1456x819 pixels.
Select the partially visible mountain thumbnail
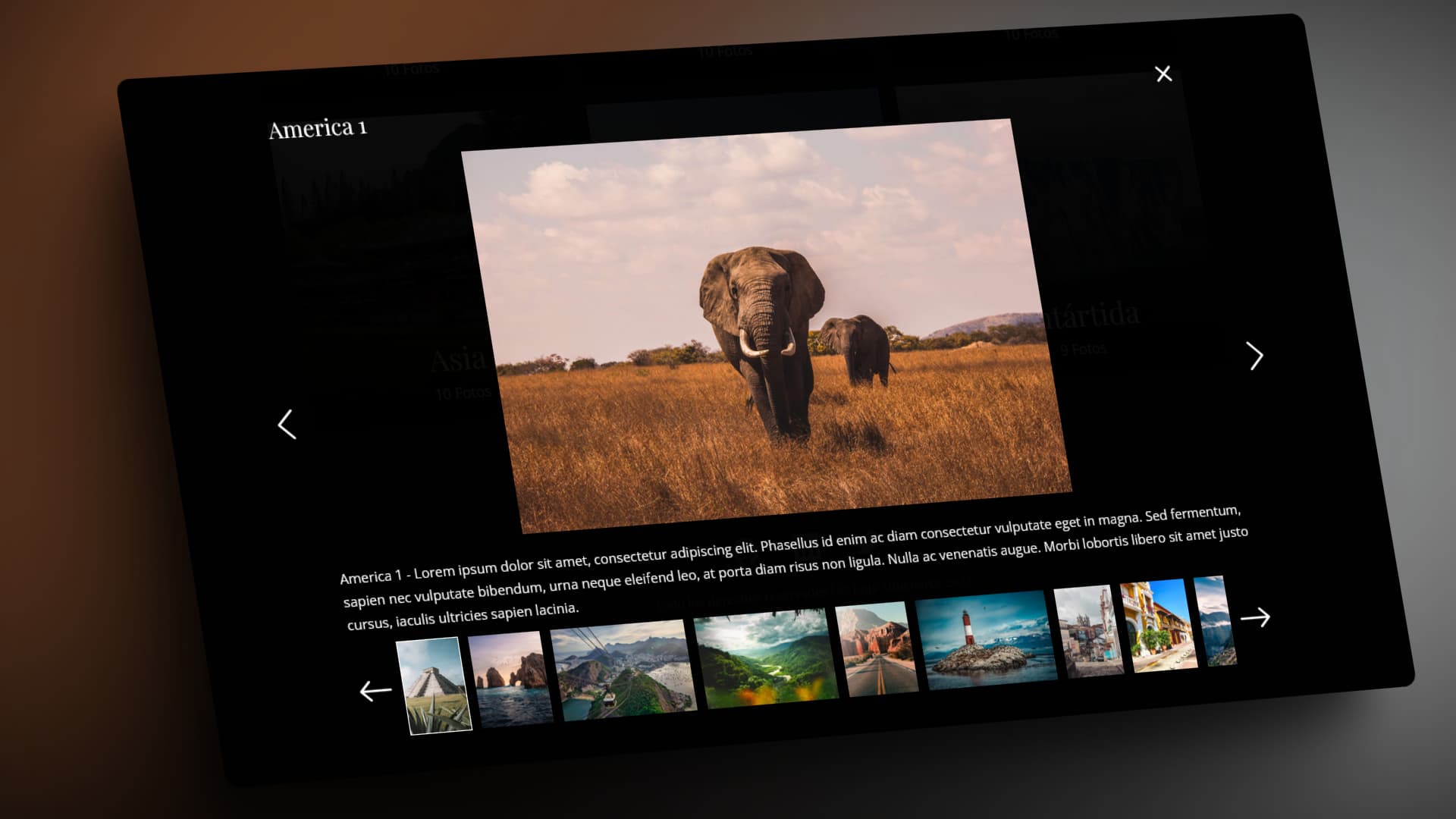pyautogui.click(x=1215, y=621)
